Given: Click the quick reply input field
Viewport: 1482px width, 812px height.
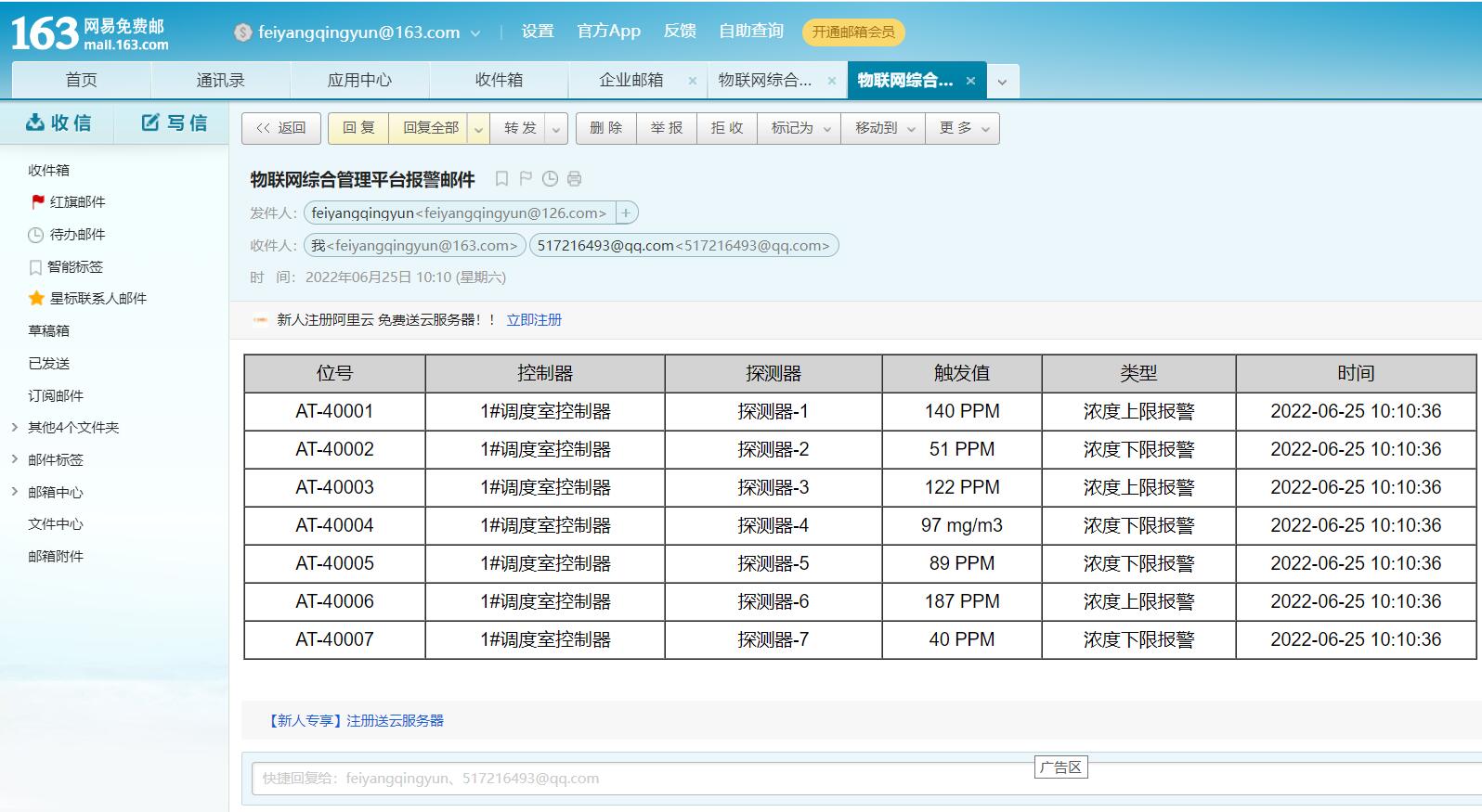Looking at the screenshot, I should coord(641,779).
